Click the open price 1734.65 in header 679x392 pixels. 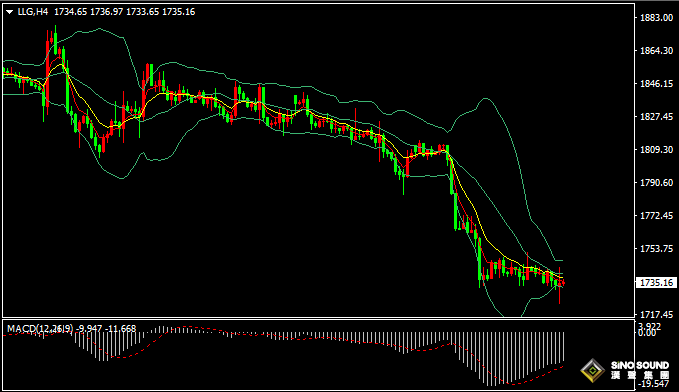[70, 12]
